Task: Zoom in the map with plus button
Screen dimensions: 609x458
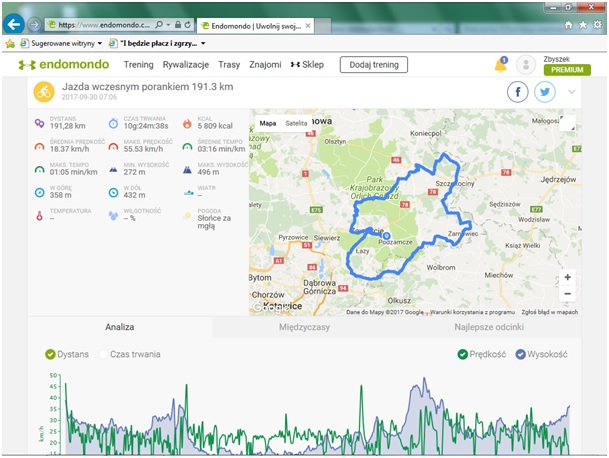Action: (567, 277)
